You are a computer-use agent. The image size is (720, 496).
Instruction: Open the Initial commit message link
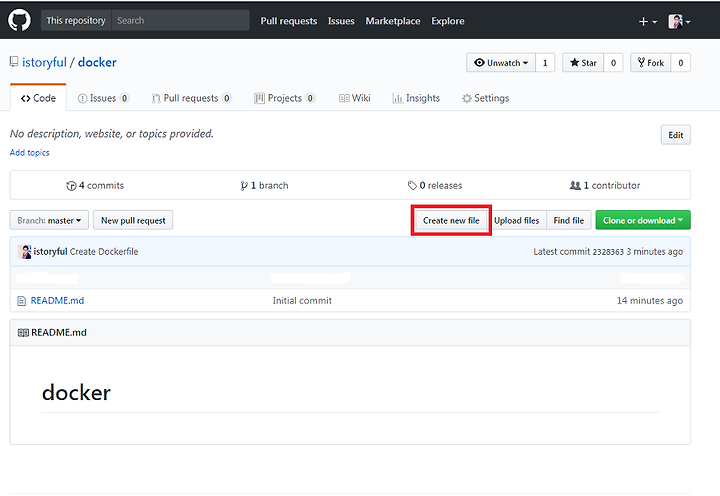[x=302, y=301]
